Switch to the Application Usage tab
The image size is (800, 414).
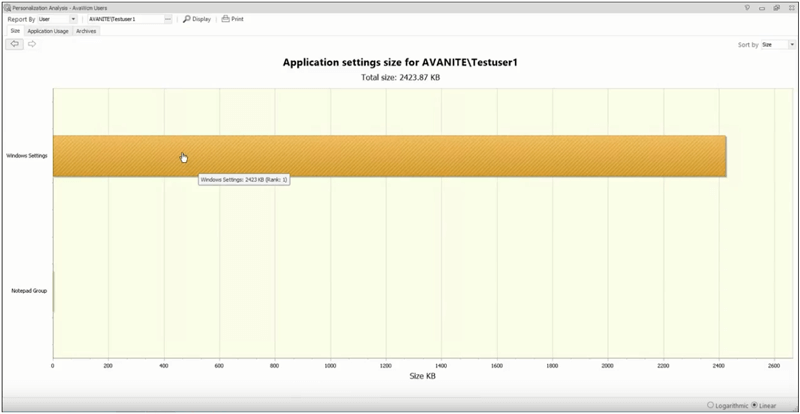(48, 31)
